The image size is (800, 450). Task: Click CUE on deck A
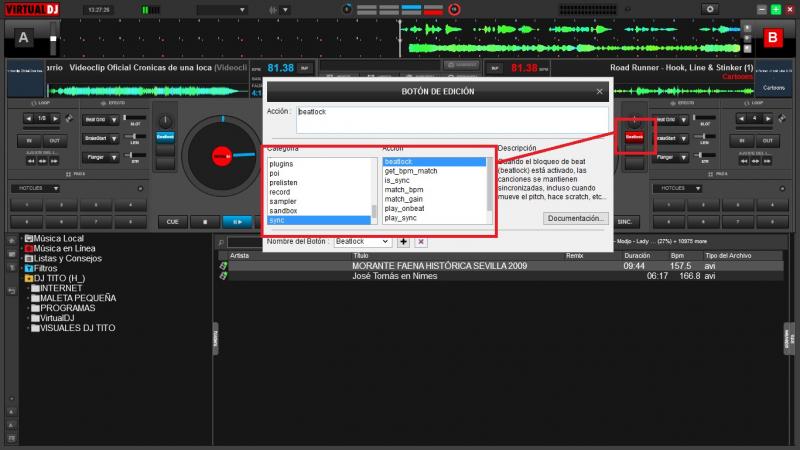tap(172, 222)
